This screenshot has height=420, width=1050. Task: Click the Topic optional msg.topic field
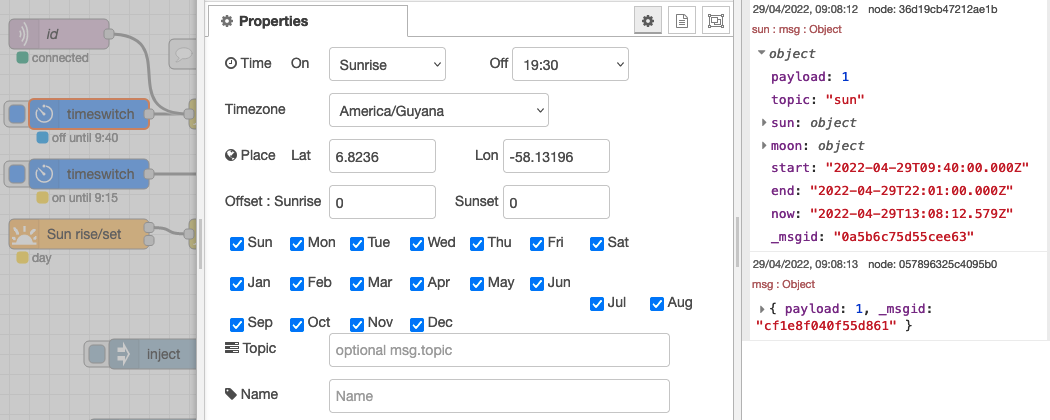(x=500, y=350)
